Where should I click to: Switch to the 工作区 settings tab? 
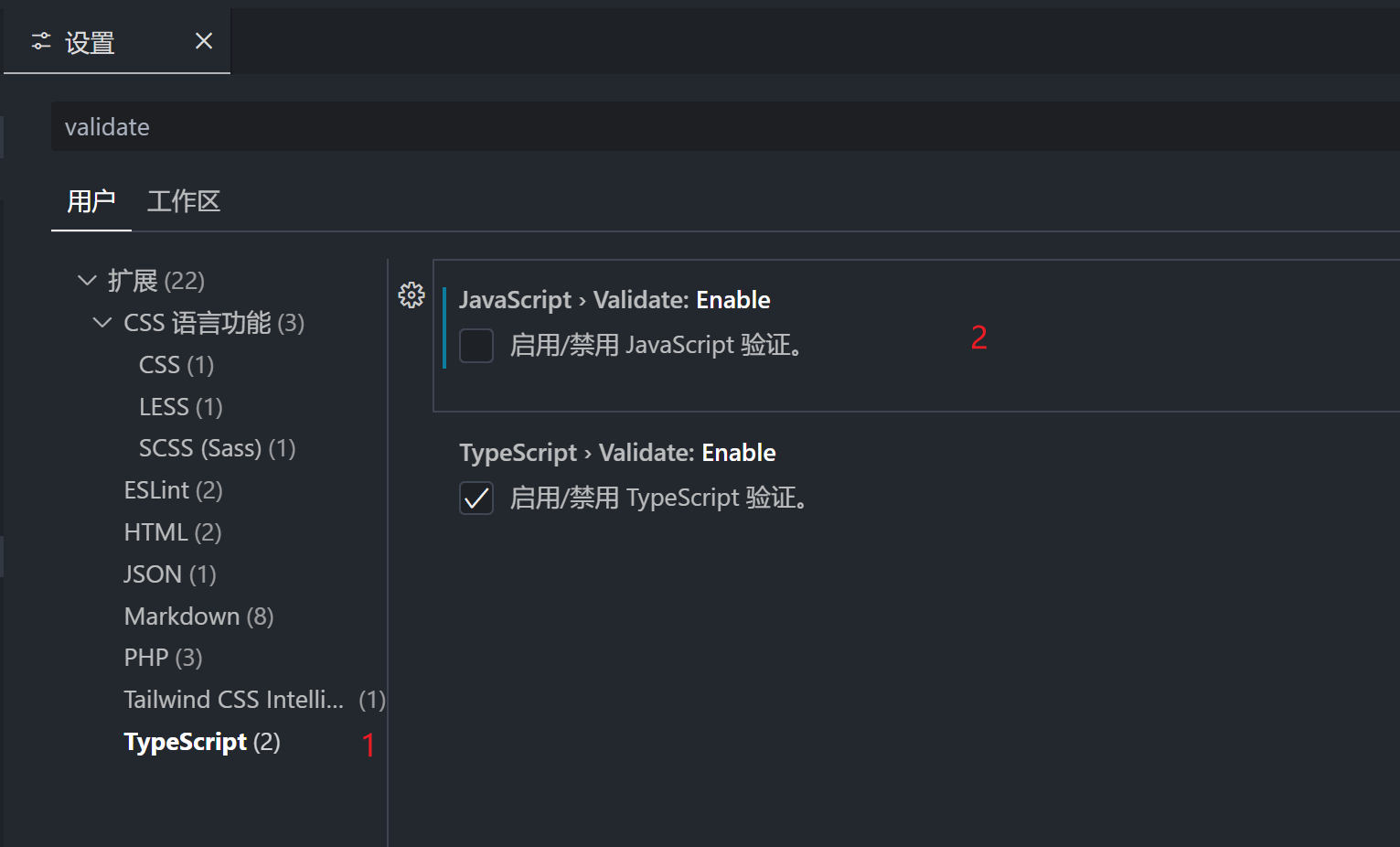point(184,201)
